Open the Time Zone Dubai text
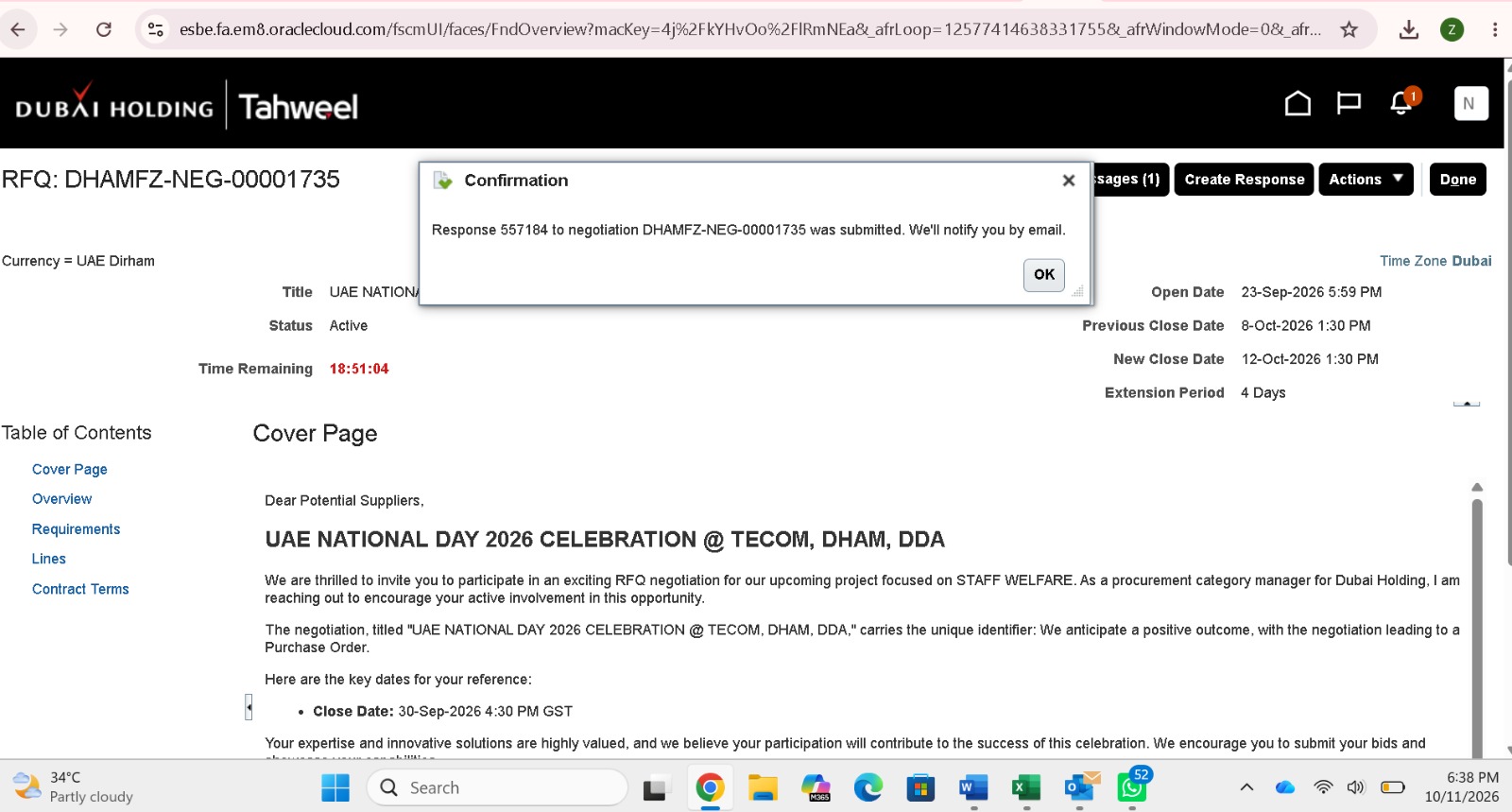 [x=1435, y=261]
